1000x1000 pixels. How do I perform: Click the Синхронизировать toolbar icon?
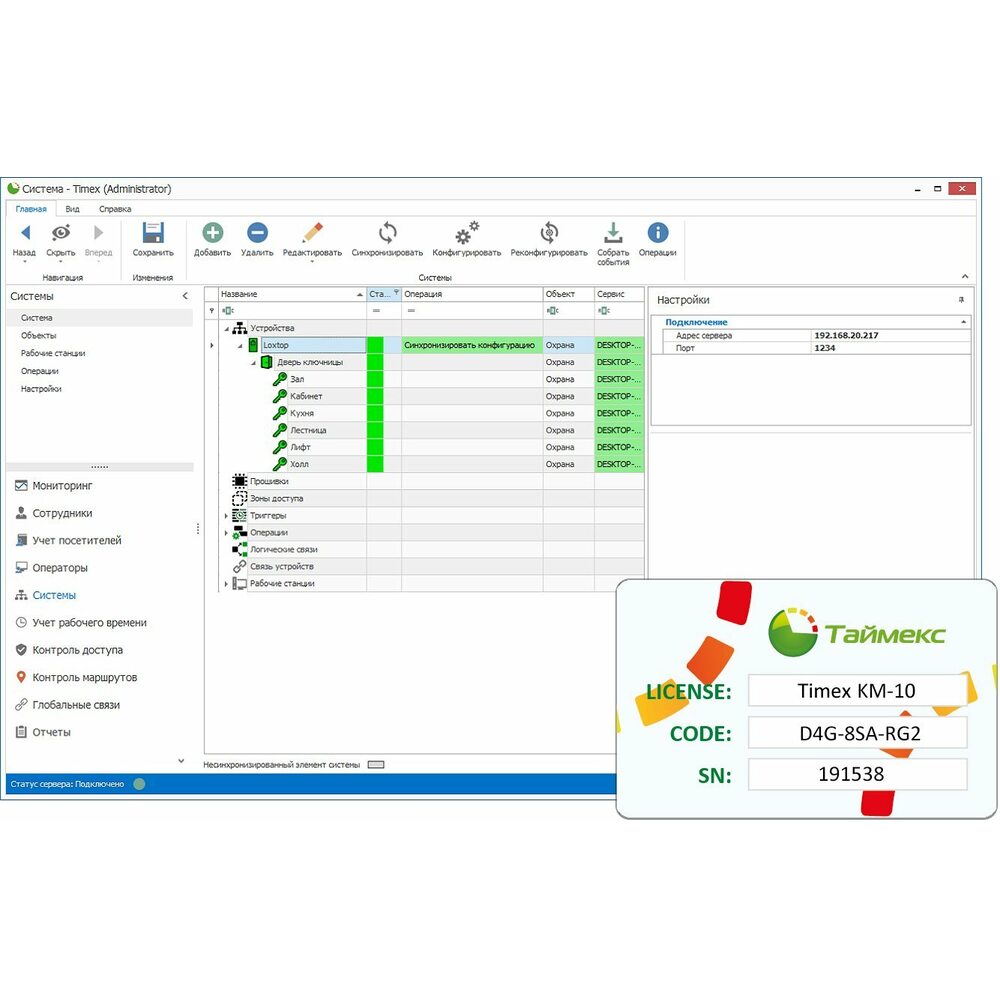click(387, 234)
